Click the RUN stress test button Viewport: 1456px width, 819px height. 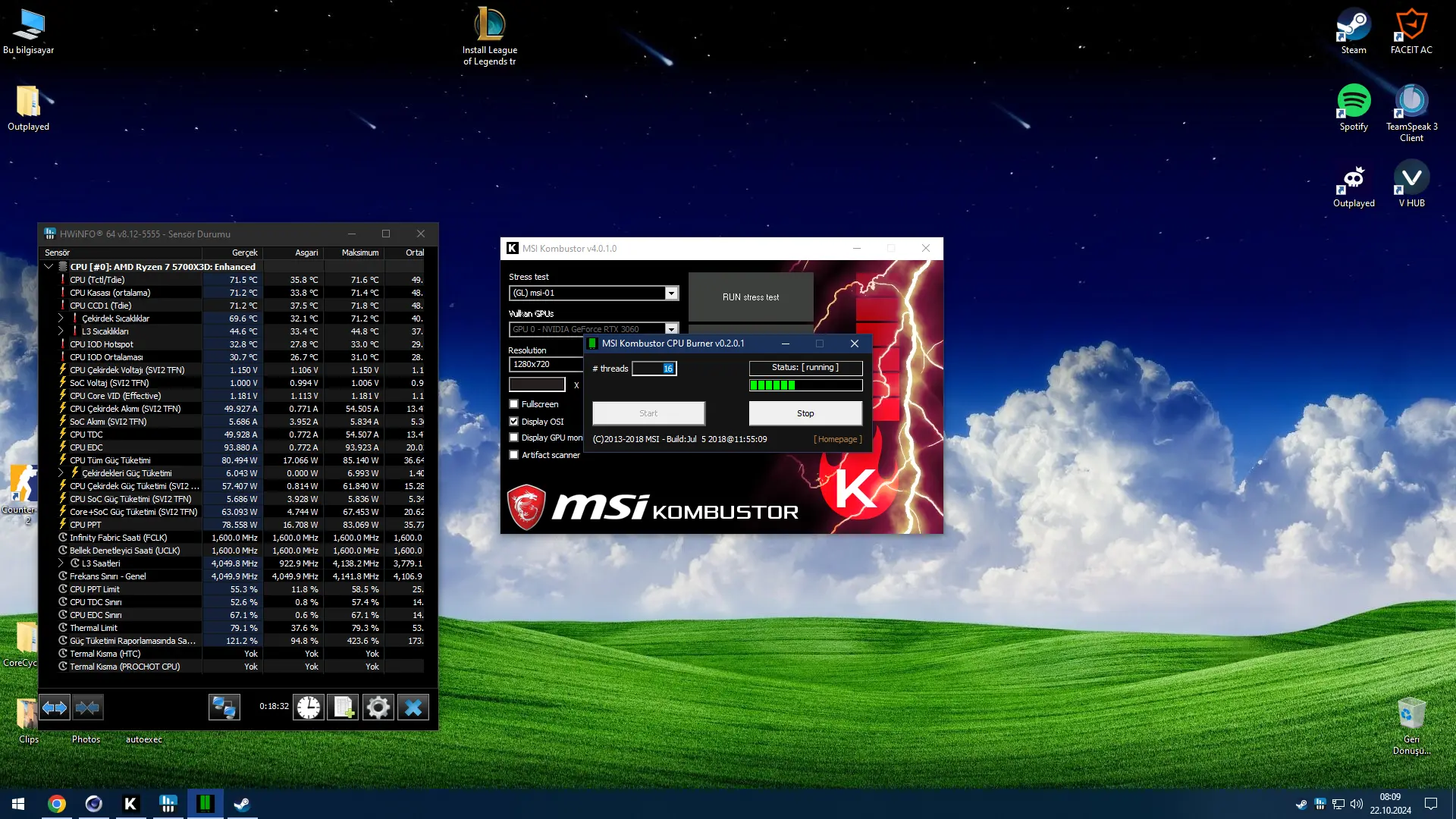[x=751, y=297]
